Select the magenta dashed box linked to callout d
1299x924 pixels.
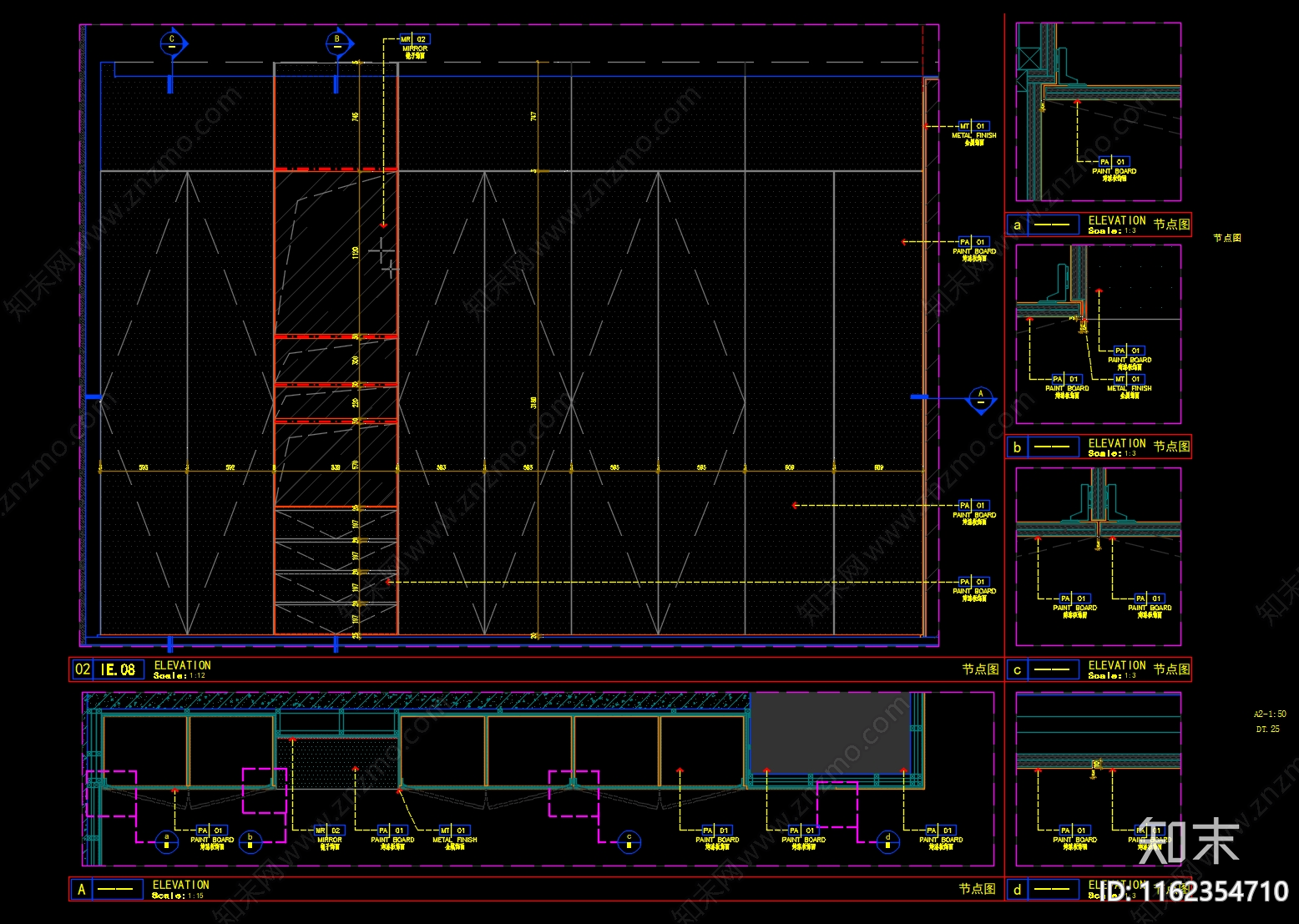(x=837, y=805)
